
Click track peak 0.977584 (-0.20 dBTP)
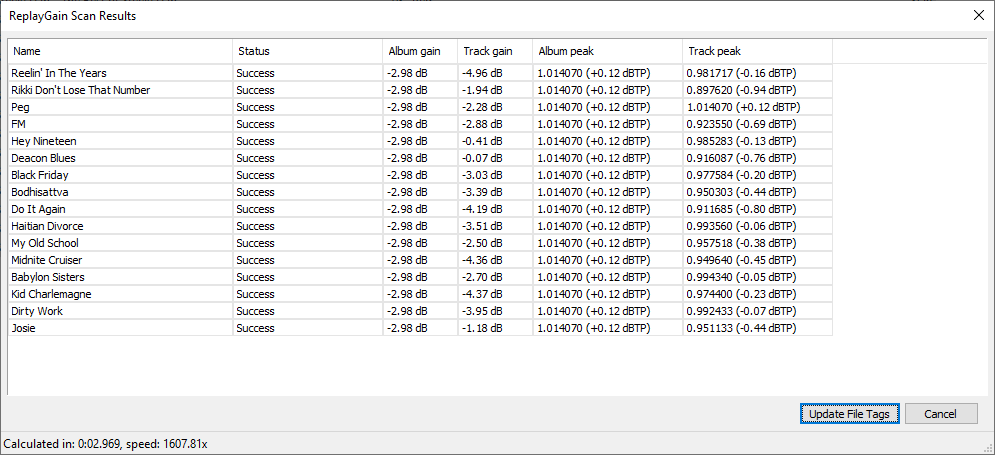(741, 175)
